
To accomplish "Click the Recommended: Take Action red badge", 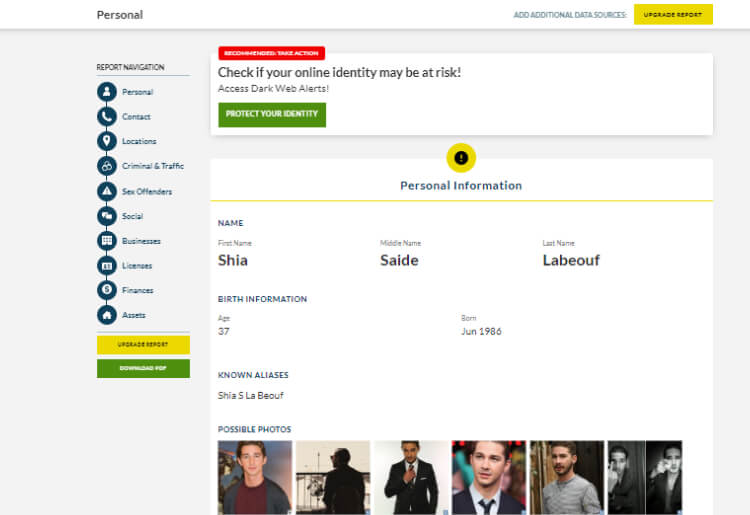I will click(271, 53).
